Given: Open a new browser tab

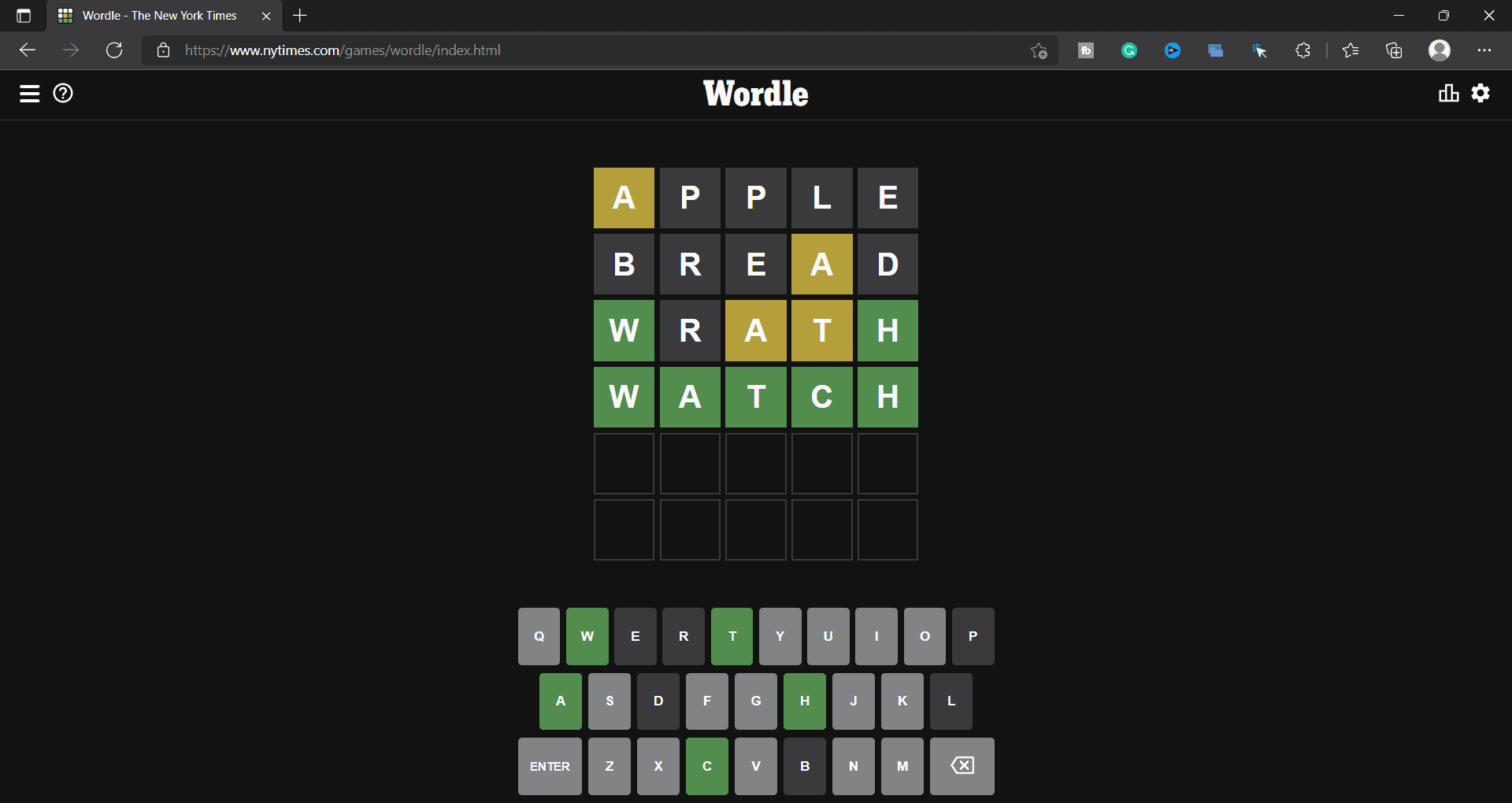Looking at the screenshot, I should click(300, 16).
